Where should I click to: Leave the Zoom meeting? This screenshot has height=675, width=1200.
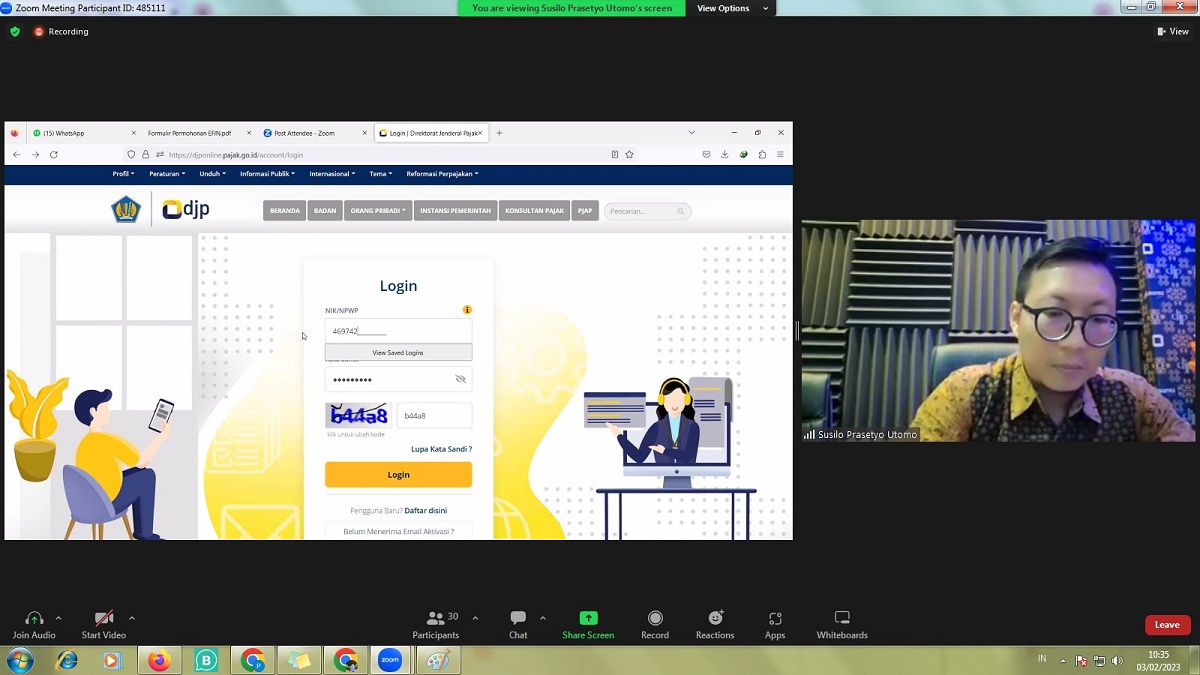[1167, 625]
